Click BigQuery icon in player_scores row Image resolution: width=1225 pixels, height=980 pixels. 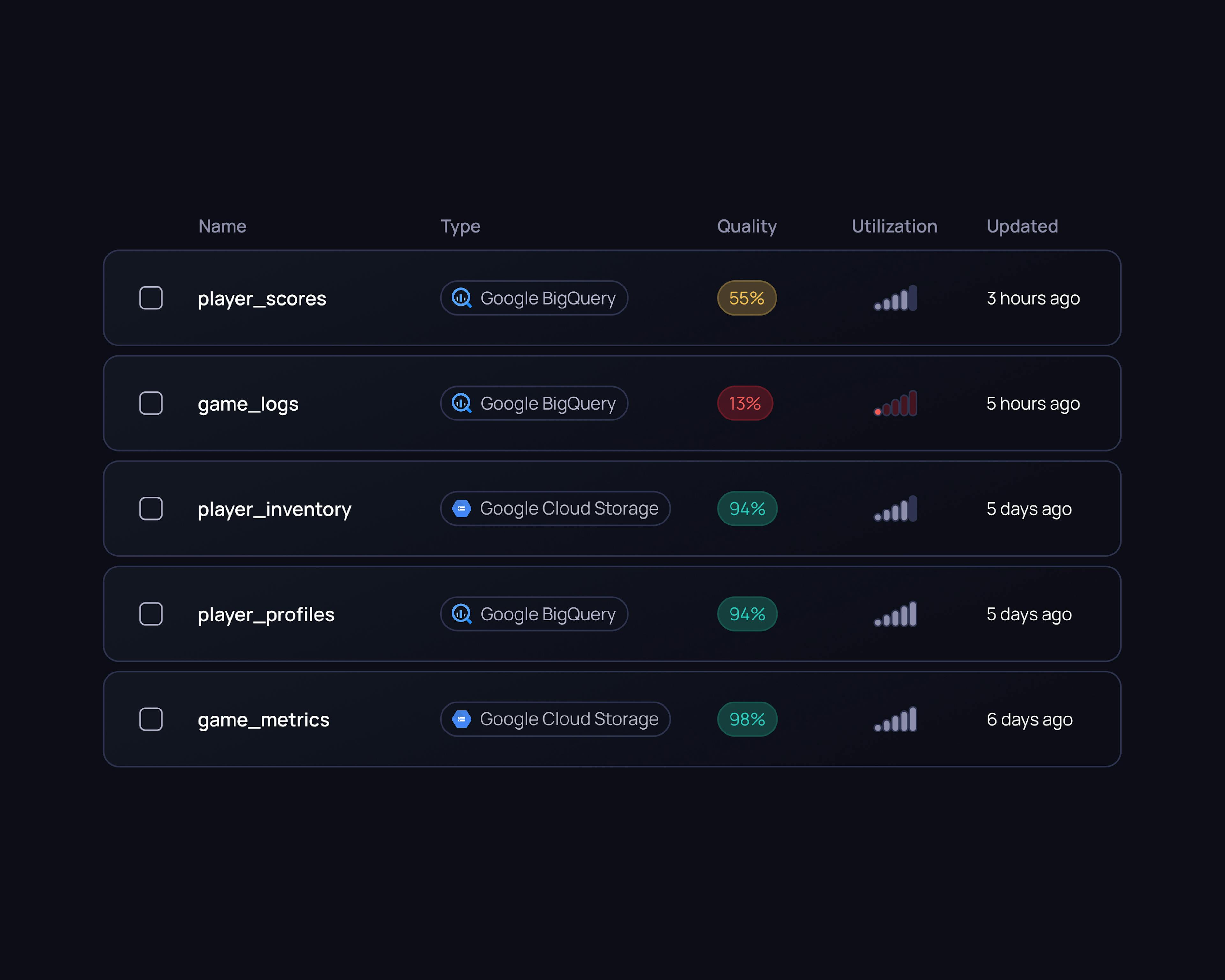[x=461, y=298]
